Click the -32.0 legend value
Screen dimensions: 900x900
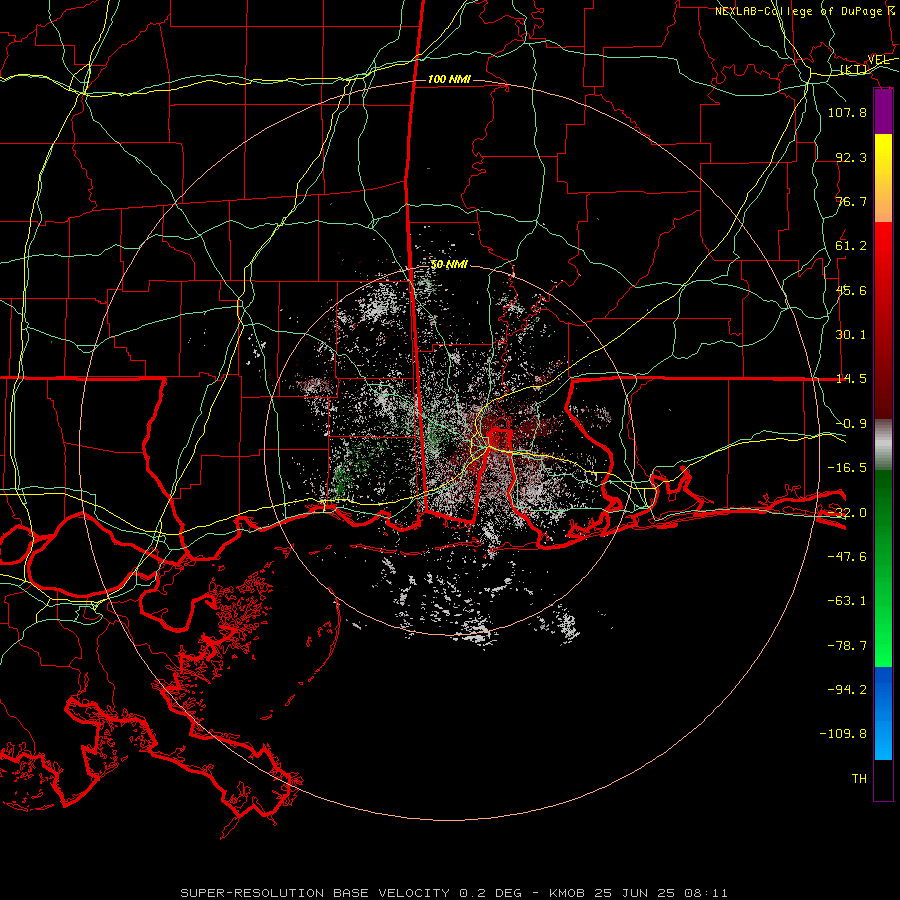tap(847, 513)
